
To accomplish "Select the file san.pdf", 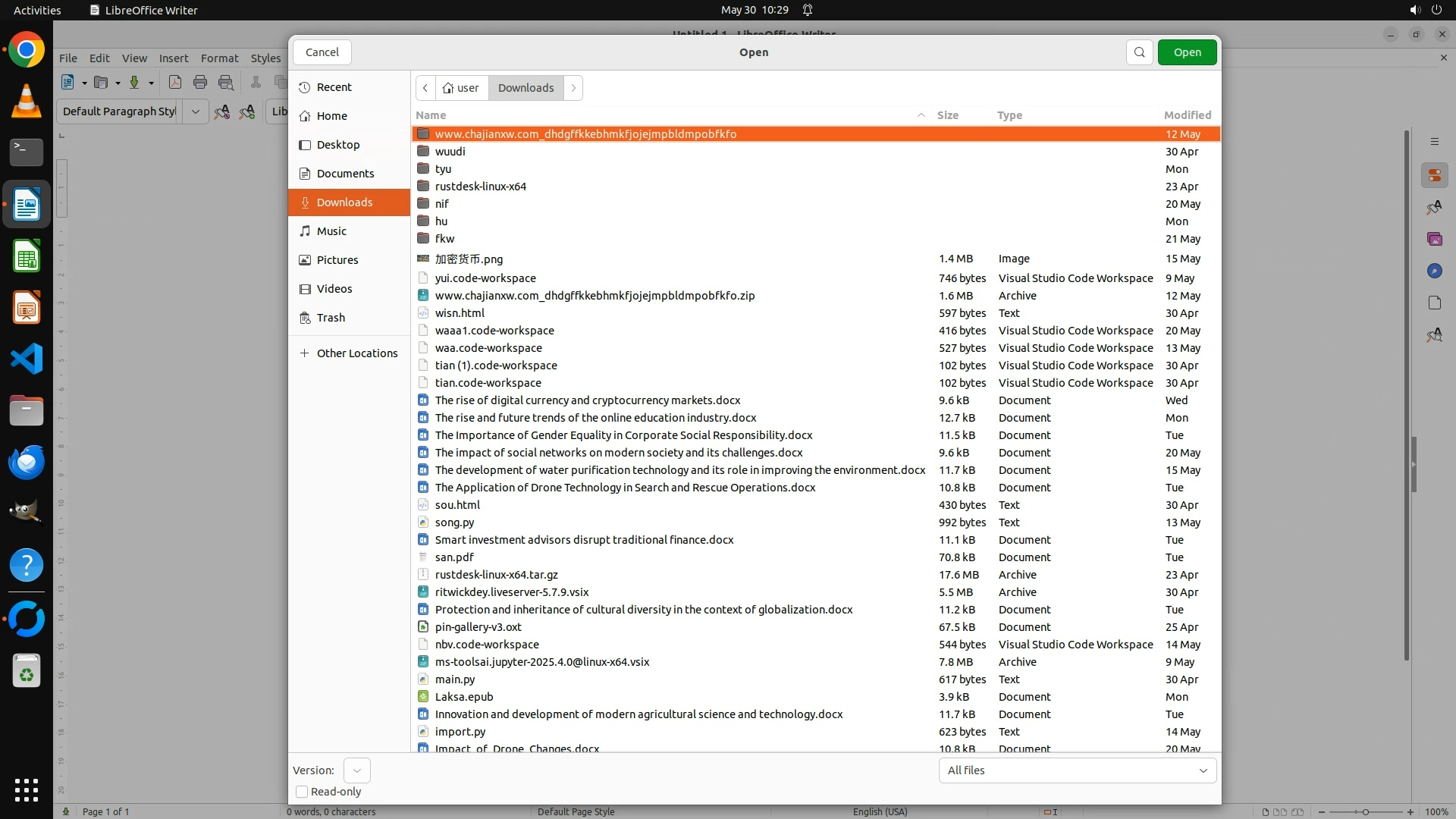I will 454,557.
